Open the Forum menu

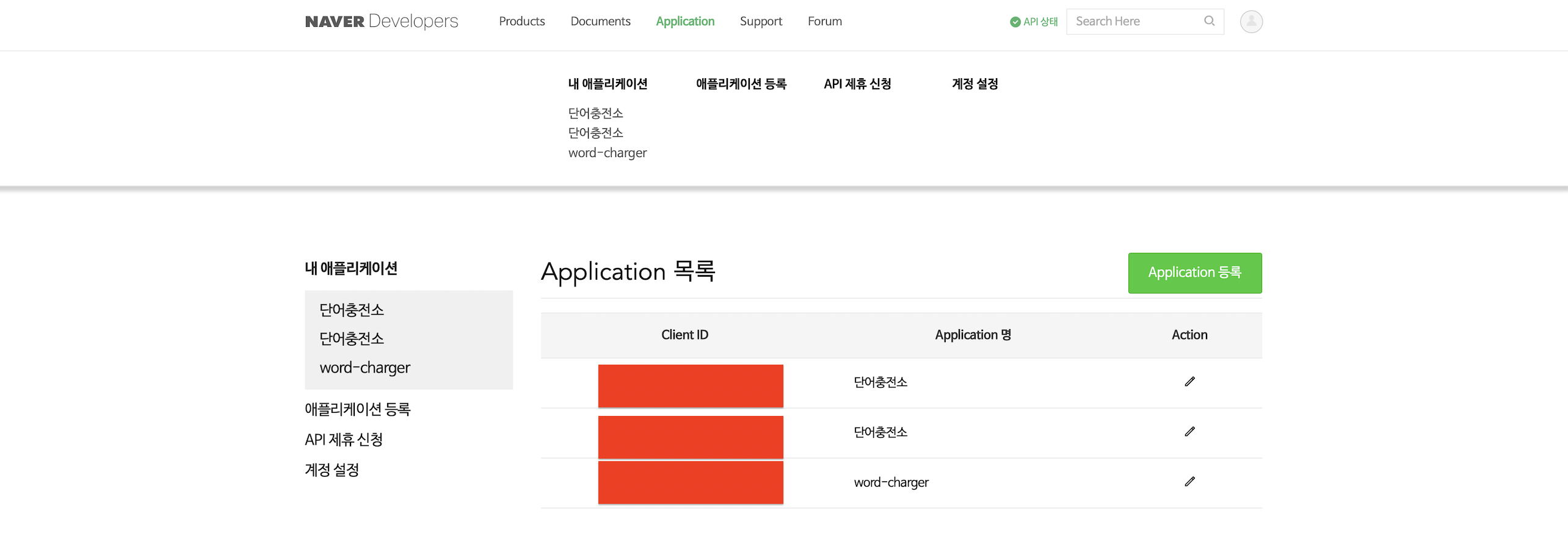(824, 21)
